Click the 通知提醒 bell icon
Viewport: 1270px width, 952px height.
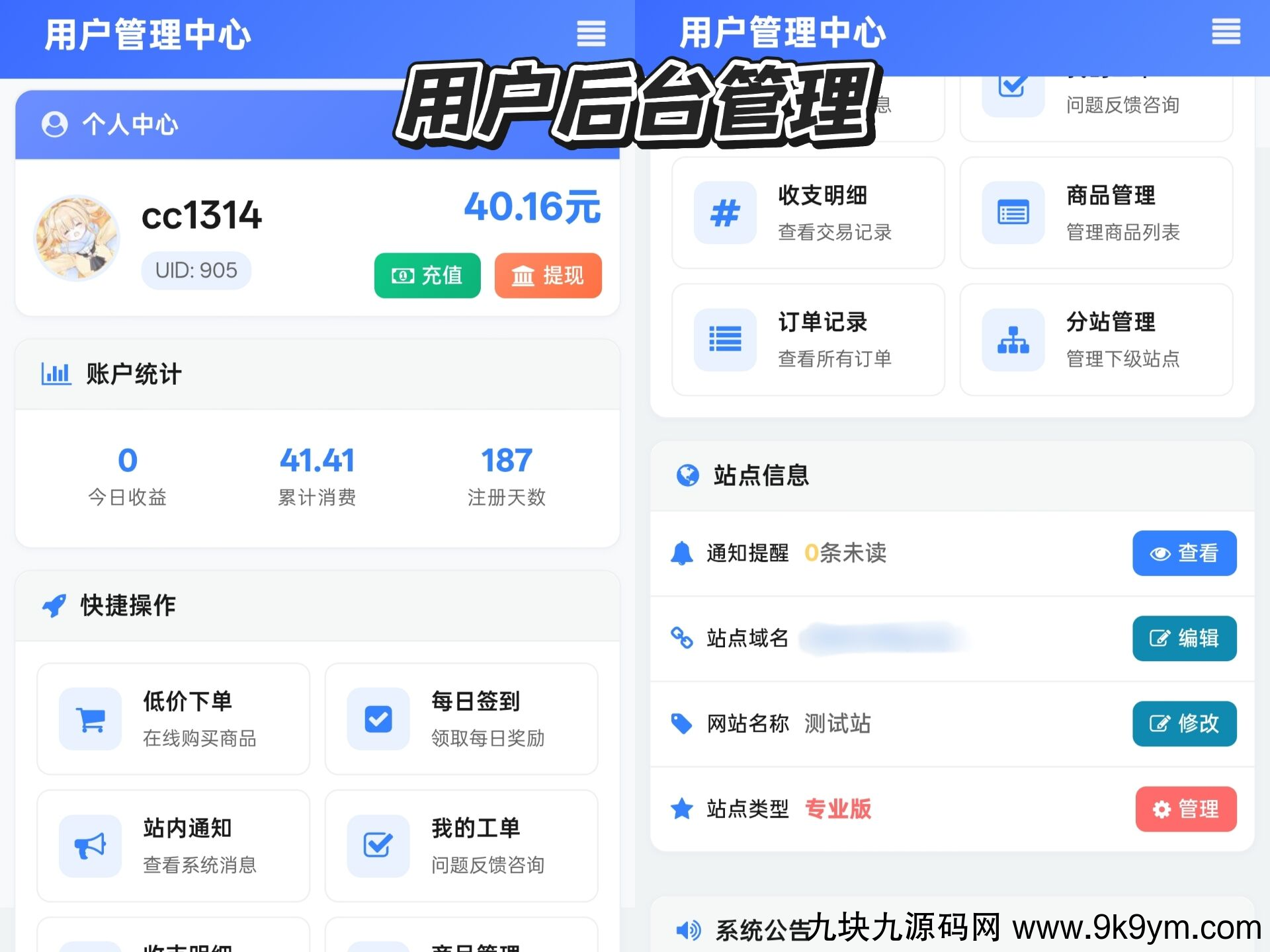click(681, 553)
